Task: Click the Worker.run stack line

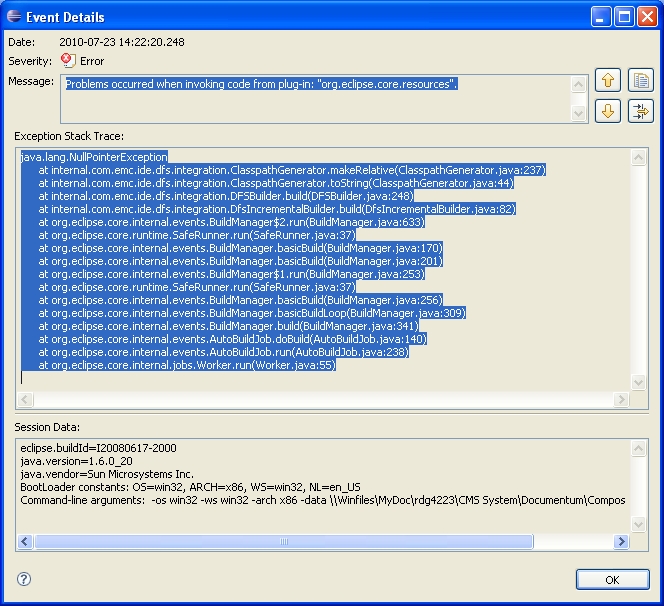Action: 187,365
